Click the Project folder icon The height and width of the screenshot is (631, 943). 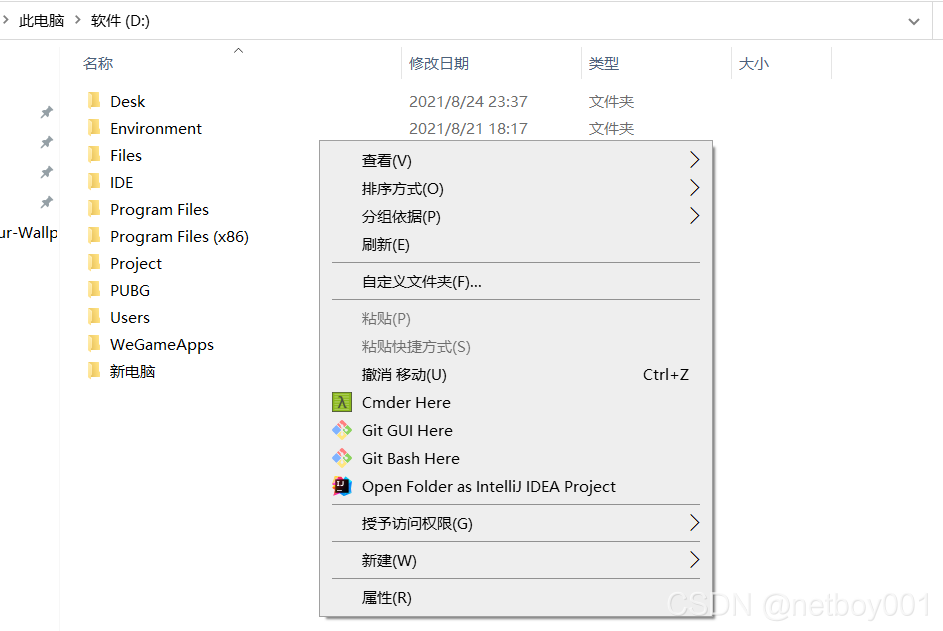coord(94,263)
